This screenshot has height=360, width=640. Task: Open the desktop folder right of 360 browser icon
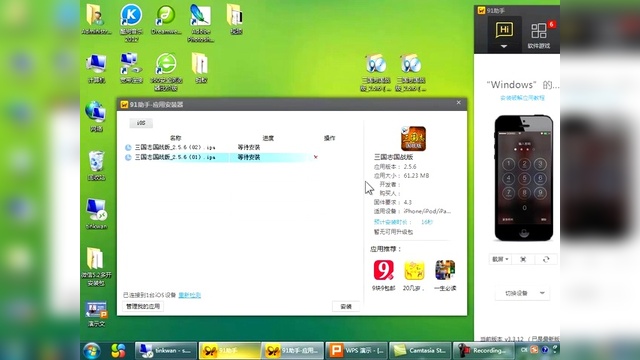pyautogui.click(x=200, y=68)
